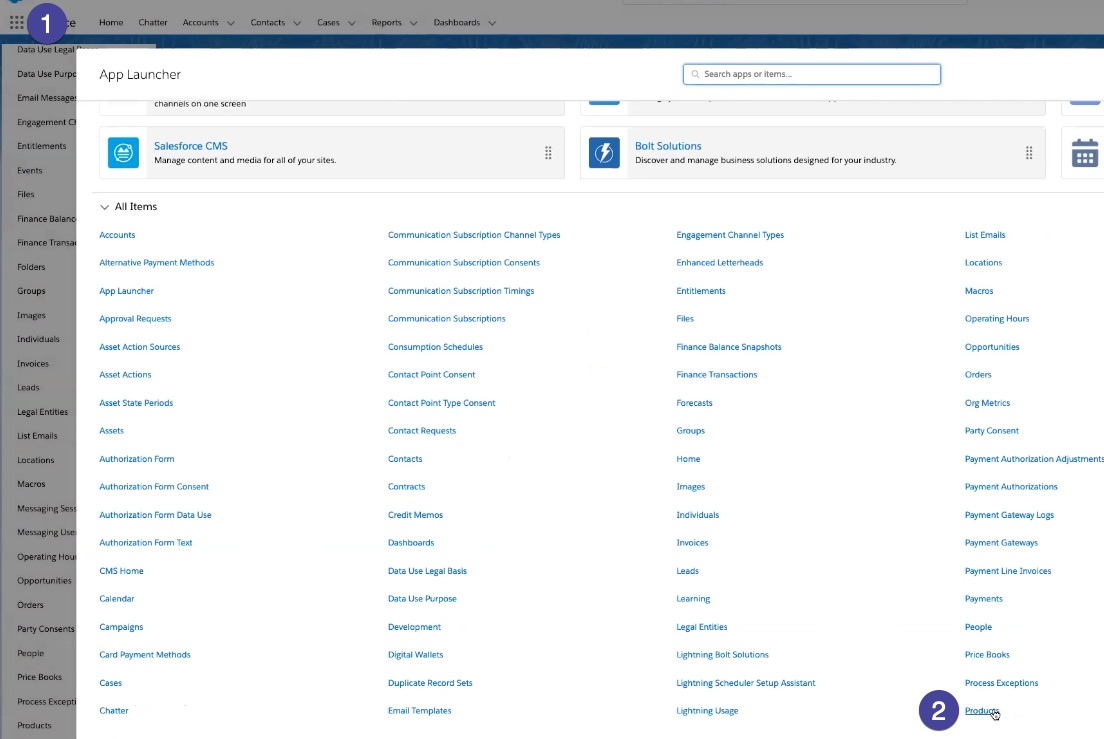
Task: Open the Consumption Schedules link
Action: click(x=435, y=347)
